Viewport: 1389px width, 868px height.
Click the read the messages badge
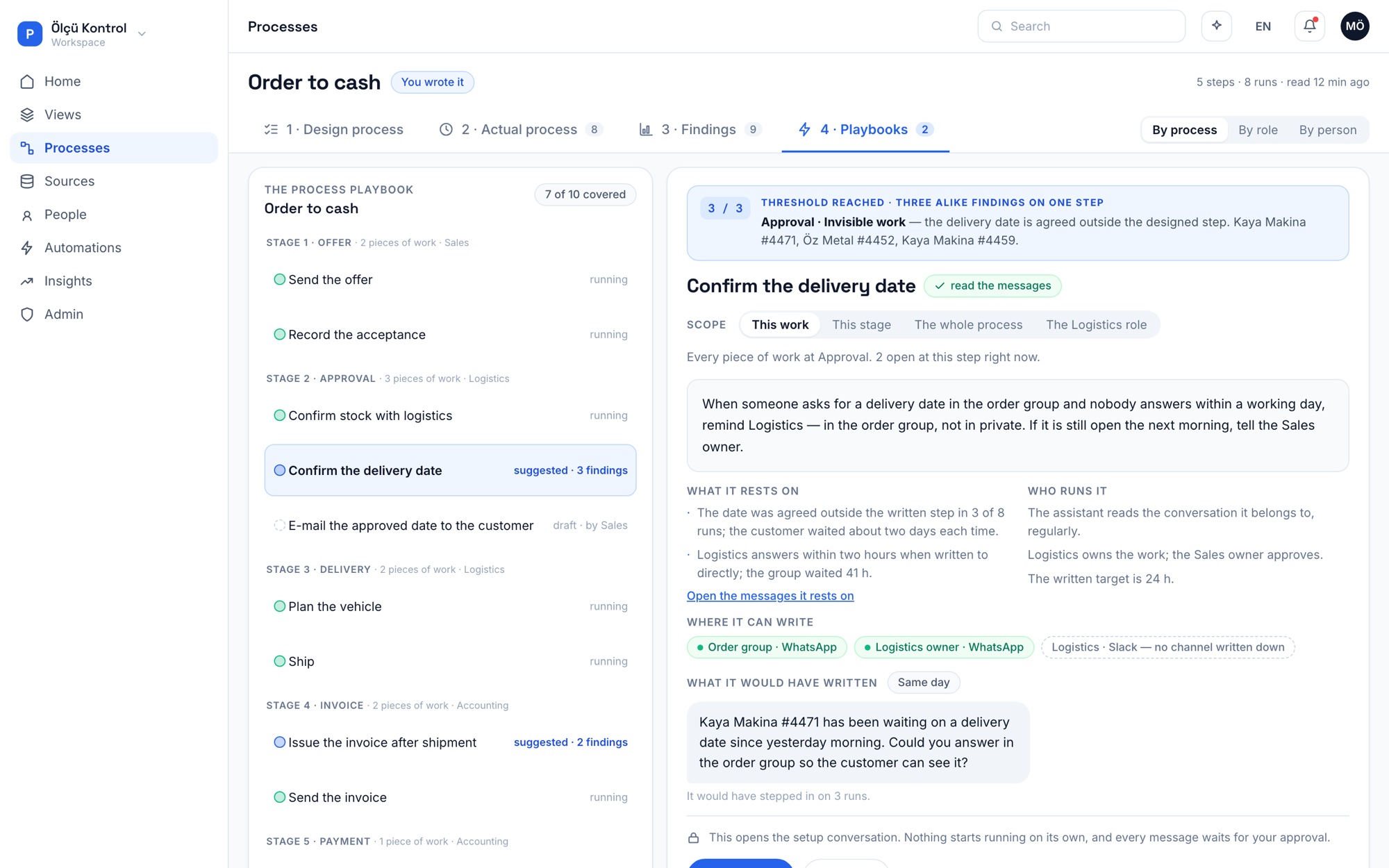point(992,286)
